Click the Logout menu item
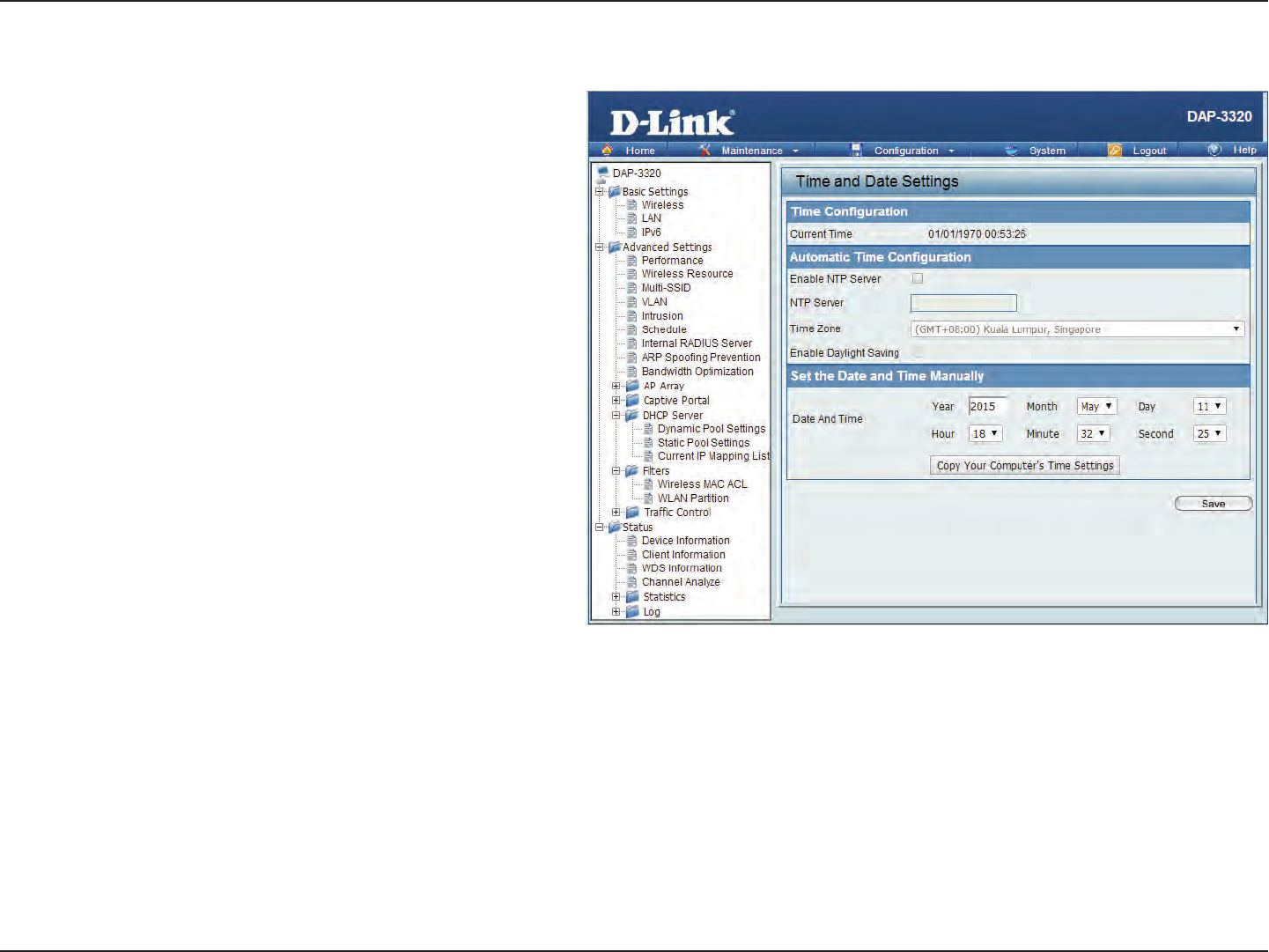Viewport: 1269px width, 952px height. 1149,151
